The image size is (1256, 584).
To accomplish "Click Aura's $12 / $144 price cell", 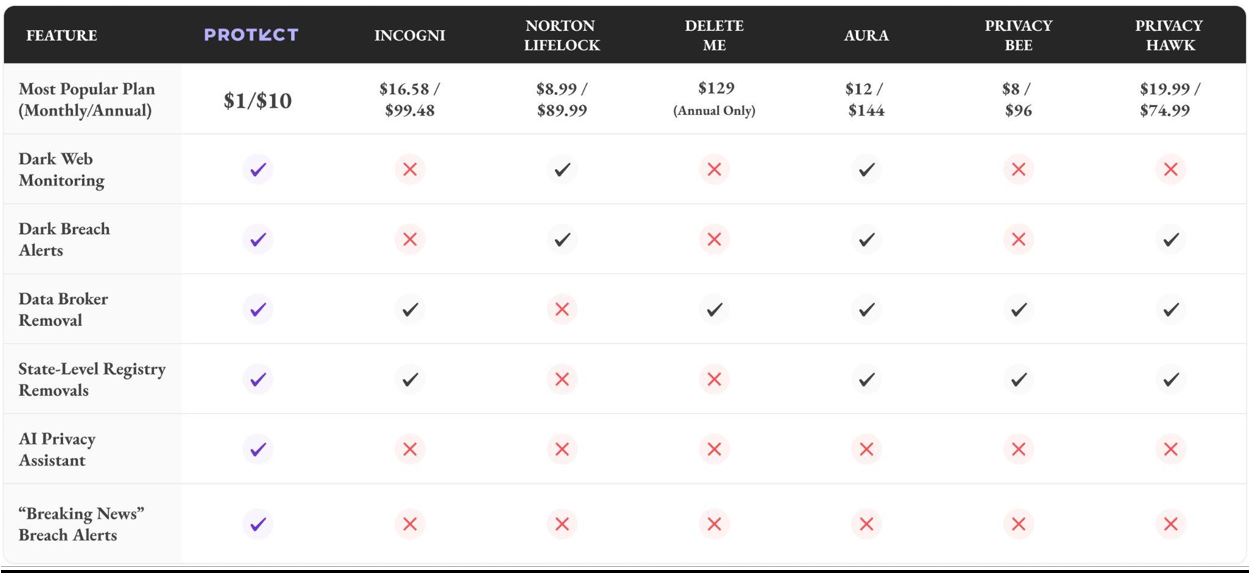I will [x=866, y=99].
